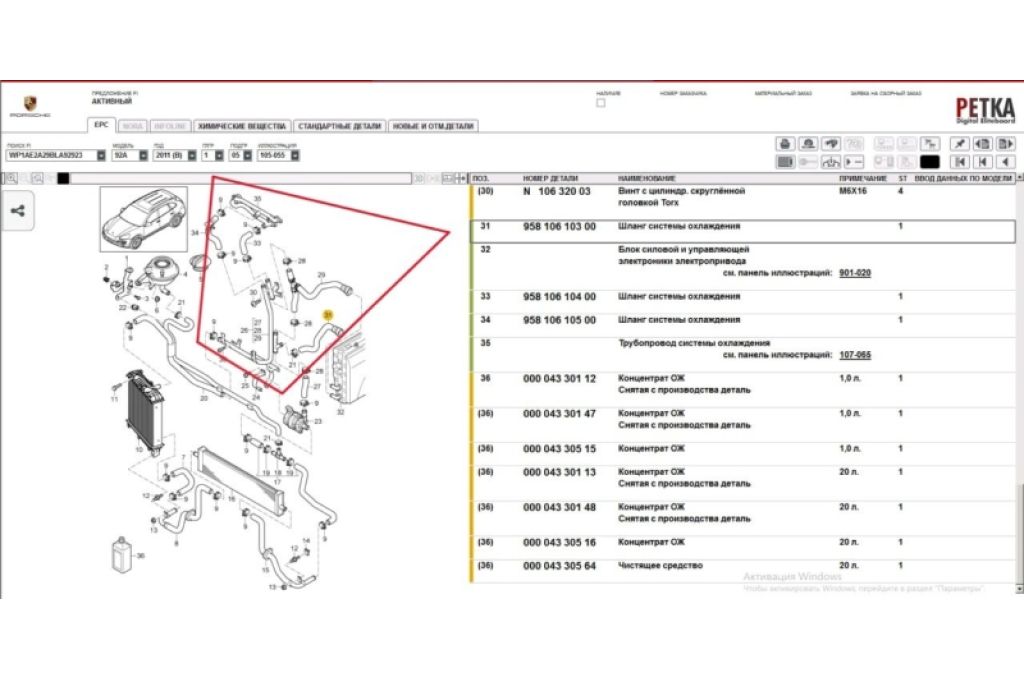Click the left-pointing triangle arrow toolbar icon

1006,161
